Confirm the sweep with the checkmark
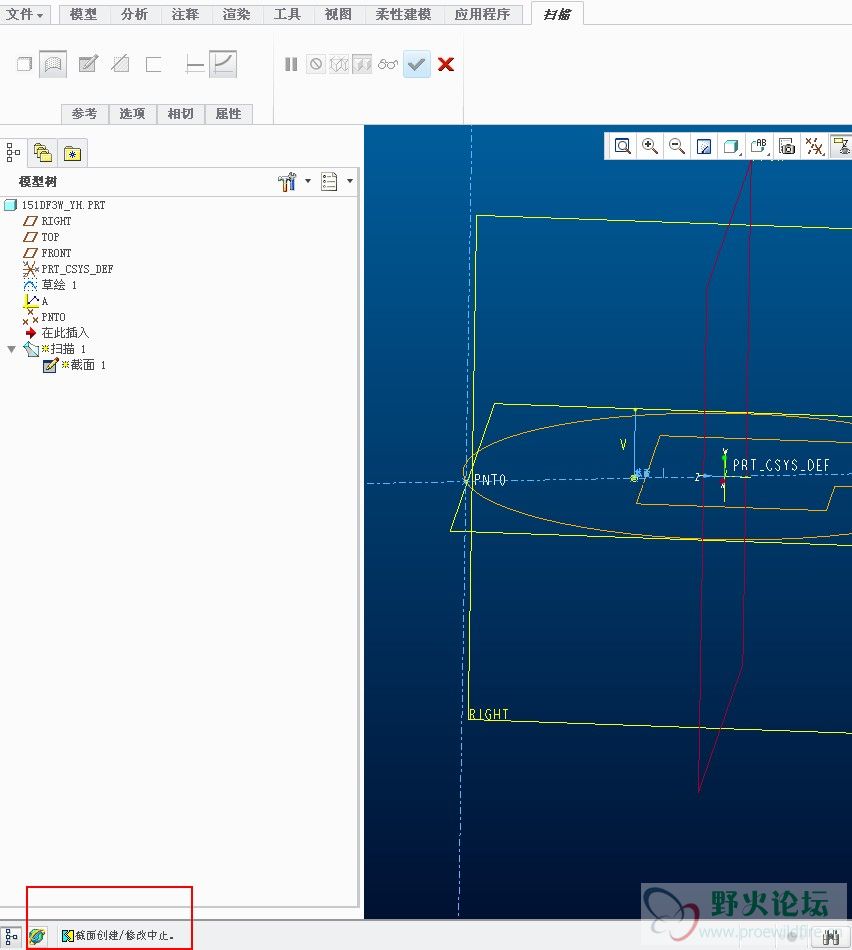Image resolution: width=852 pixels, height=950 pixels. tap(417, 64)
